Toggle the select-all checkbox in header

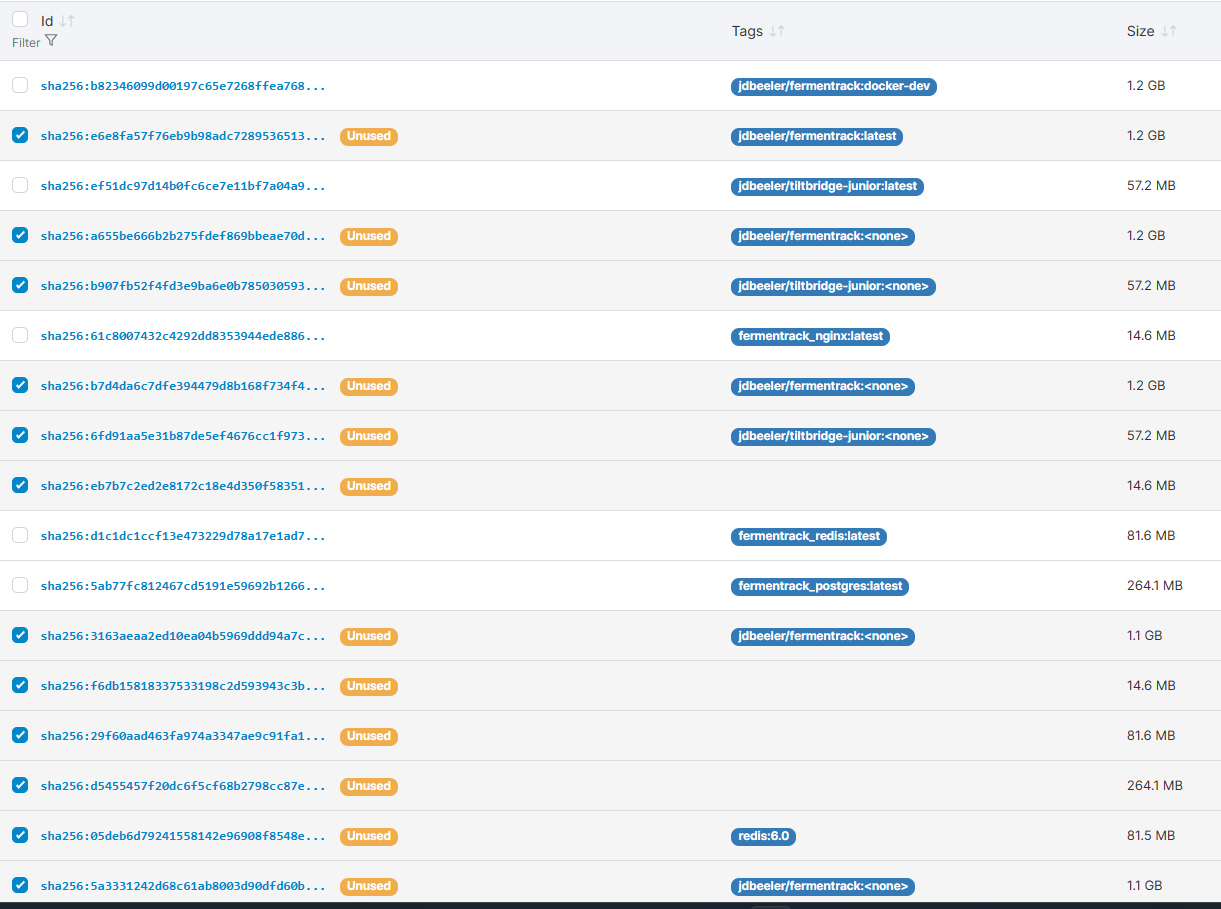20,19
